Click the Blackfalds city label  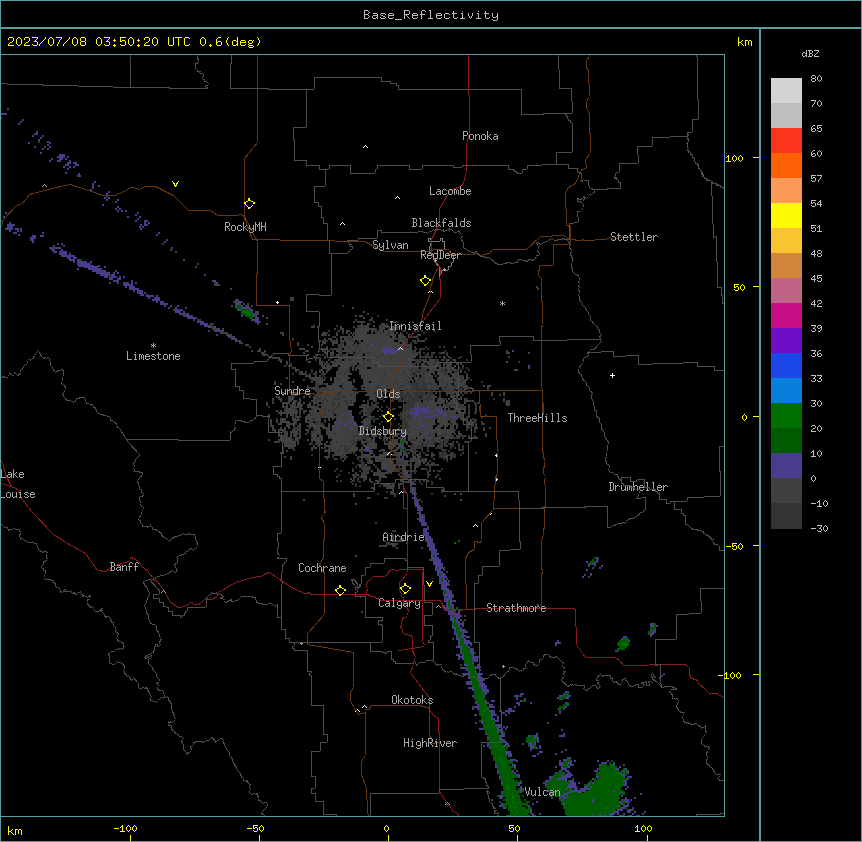pyautogui.click(x=441, y=223)
